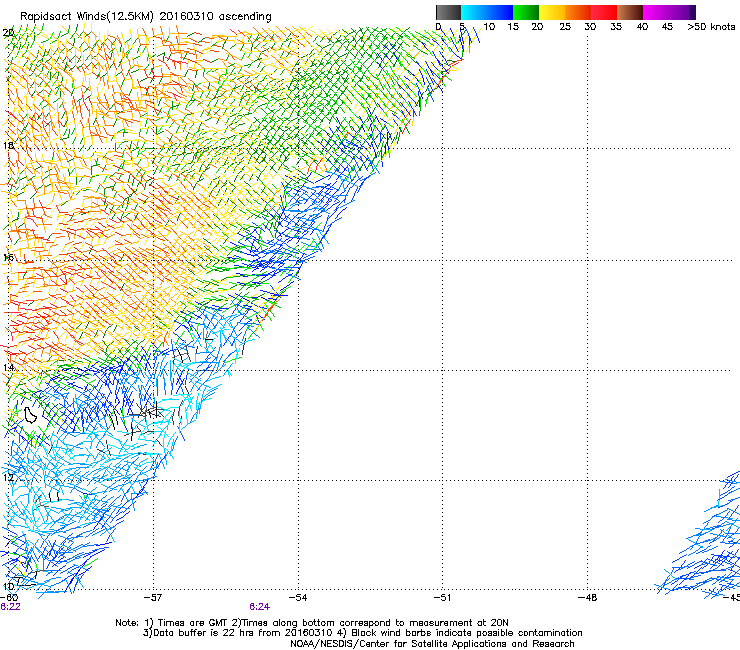Click the NOAA/NESDIS credit line
This screenshot has width=740, height=650.
tap(432, 644)
